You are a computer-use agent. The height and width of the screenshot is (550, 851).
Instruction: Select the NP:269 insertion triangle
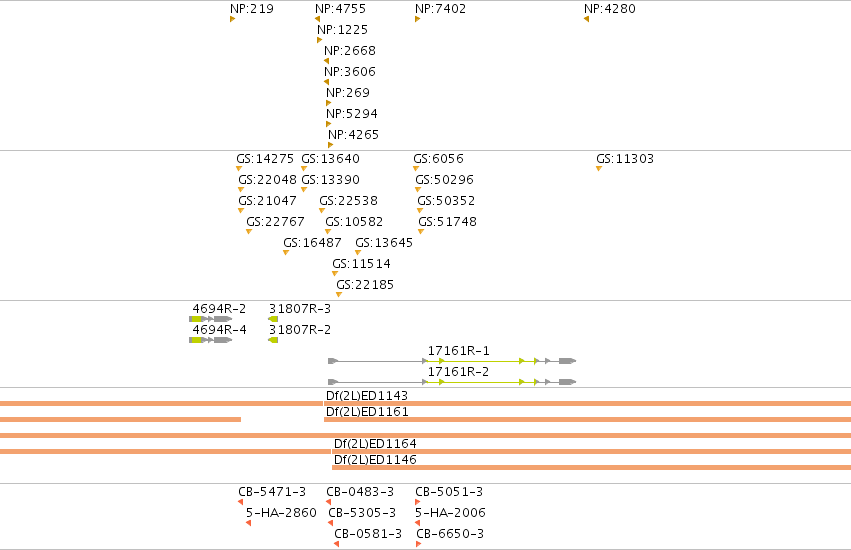tap(328, 103)
